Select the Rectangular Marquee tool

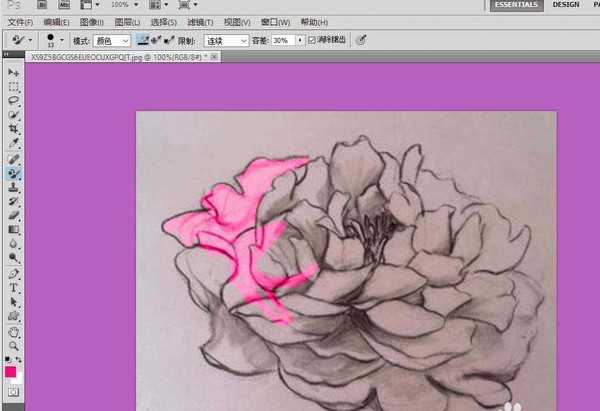[x=13, y=87]
